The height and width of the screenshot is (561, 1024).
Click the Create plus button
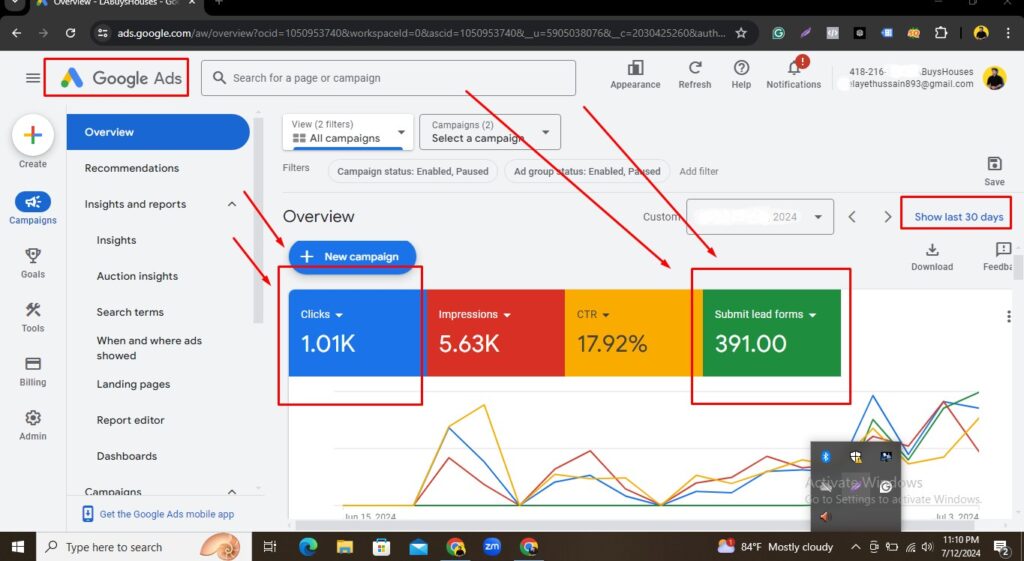click(x=32, y=135)
